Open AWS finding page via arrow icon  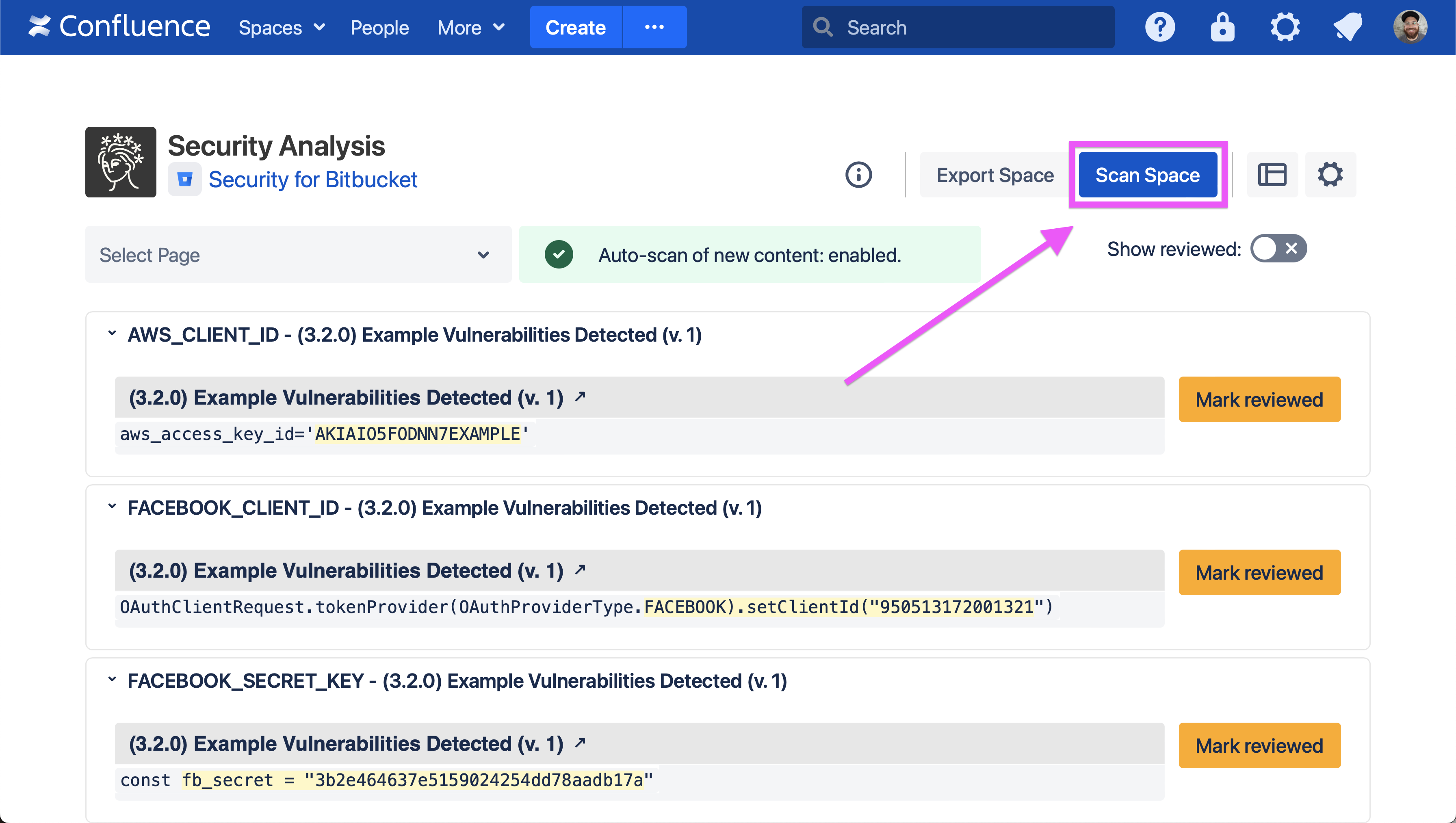pyautogui.click(x=580, y=397)
